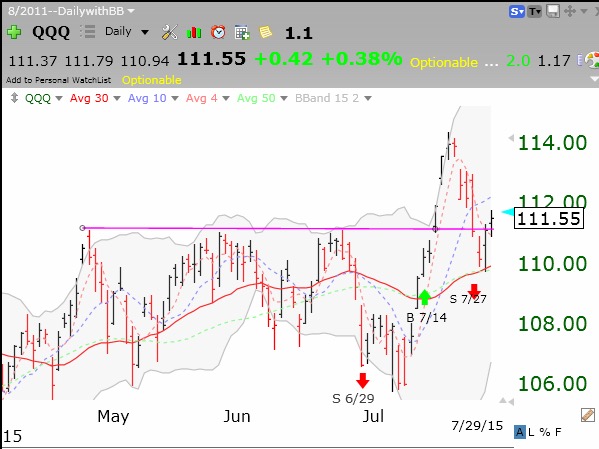Open the calendar add icon
This screenshot has height=449, width=599.
[242, 32]
